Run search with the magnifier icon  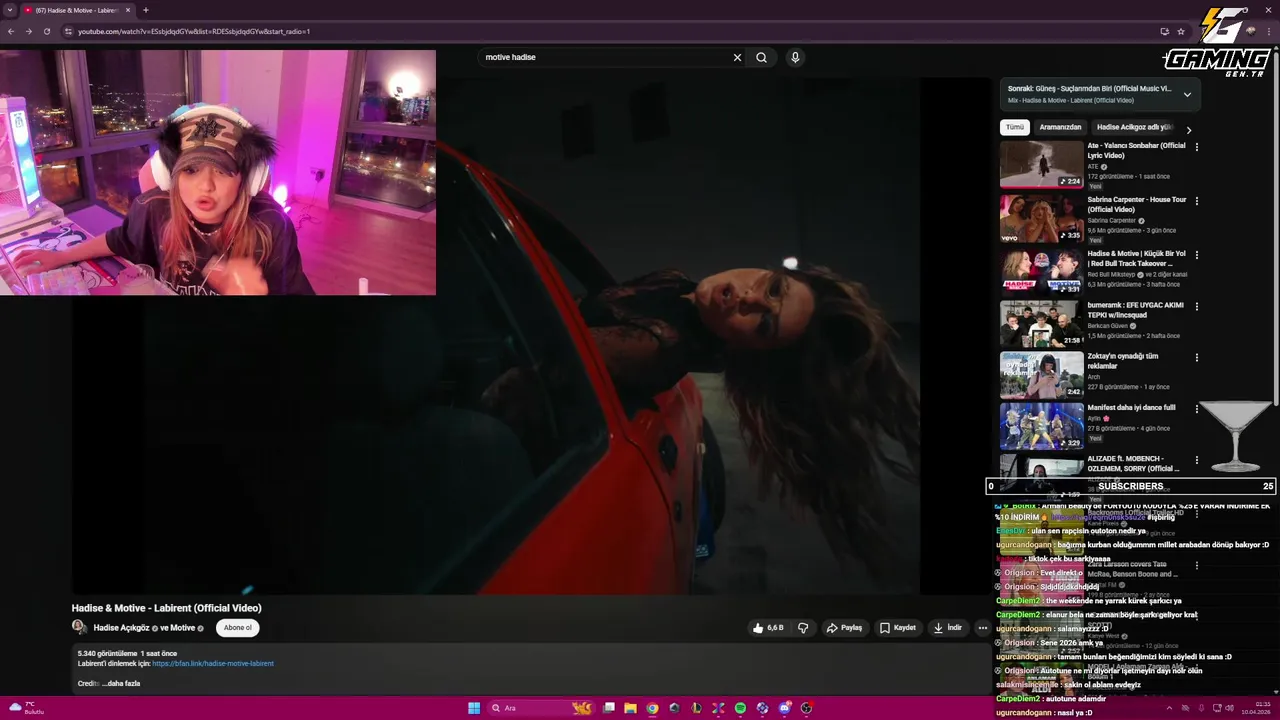[x=761, y=57]
